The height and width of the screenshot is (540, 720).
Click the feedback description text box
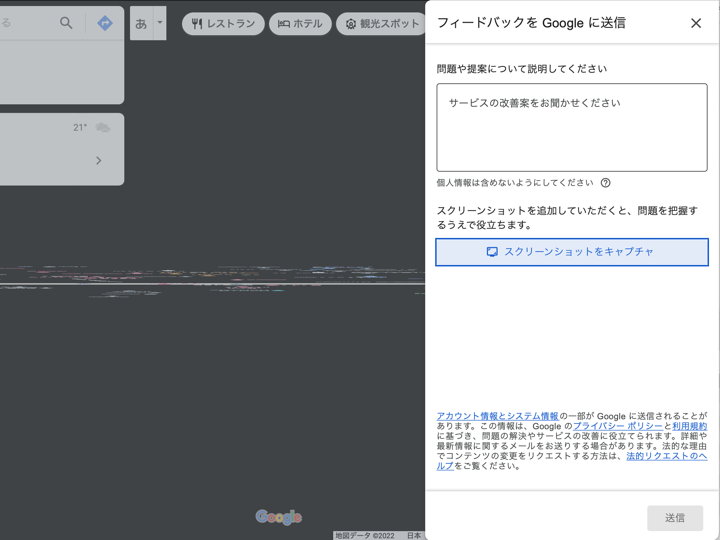pyautogui.click(x=572, y=127)
